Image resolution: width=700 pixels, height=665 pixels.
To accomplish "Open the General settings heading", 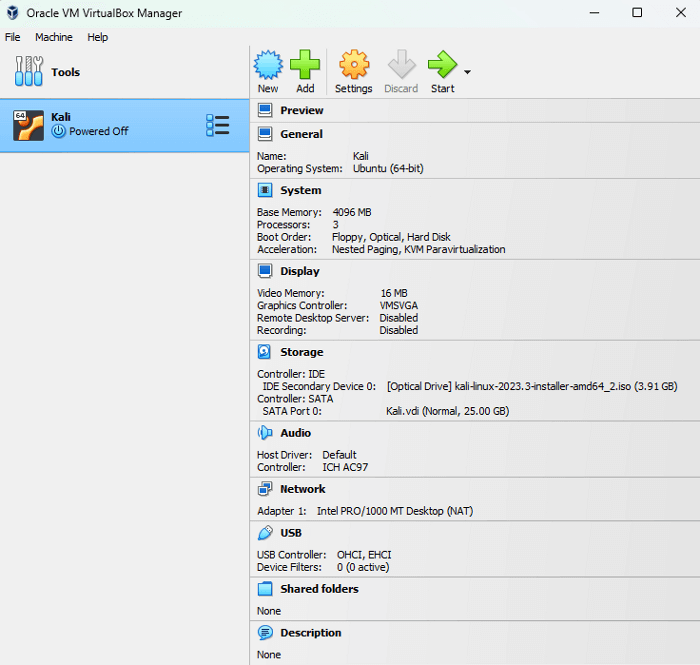I will (301, 134).
